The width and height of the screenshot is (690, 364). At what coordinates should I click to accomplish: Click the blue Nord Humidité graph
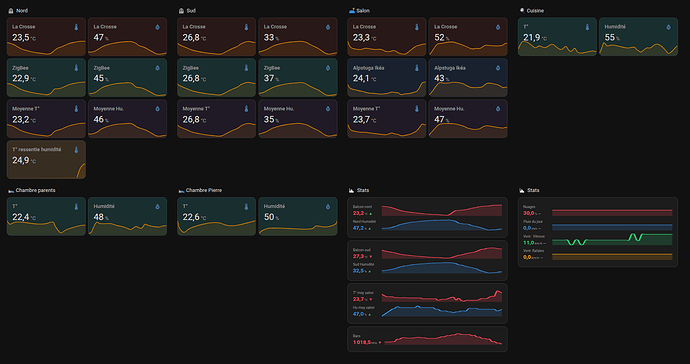tap(442, 225)
